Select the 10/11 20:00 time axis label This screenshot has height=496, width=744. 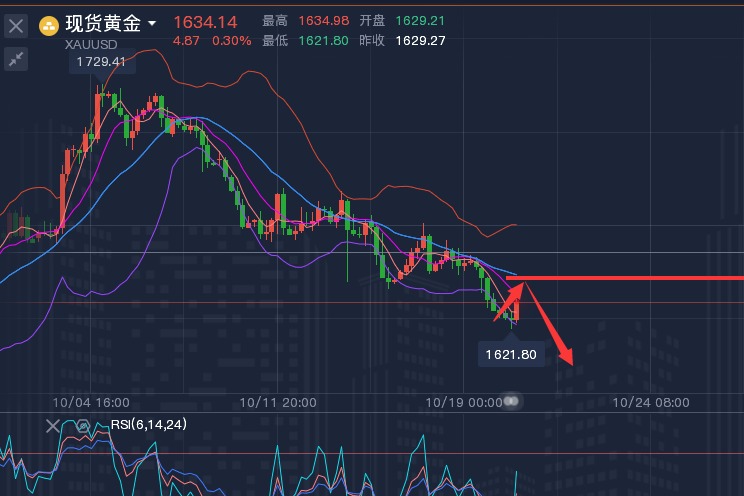click(278, 402)
